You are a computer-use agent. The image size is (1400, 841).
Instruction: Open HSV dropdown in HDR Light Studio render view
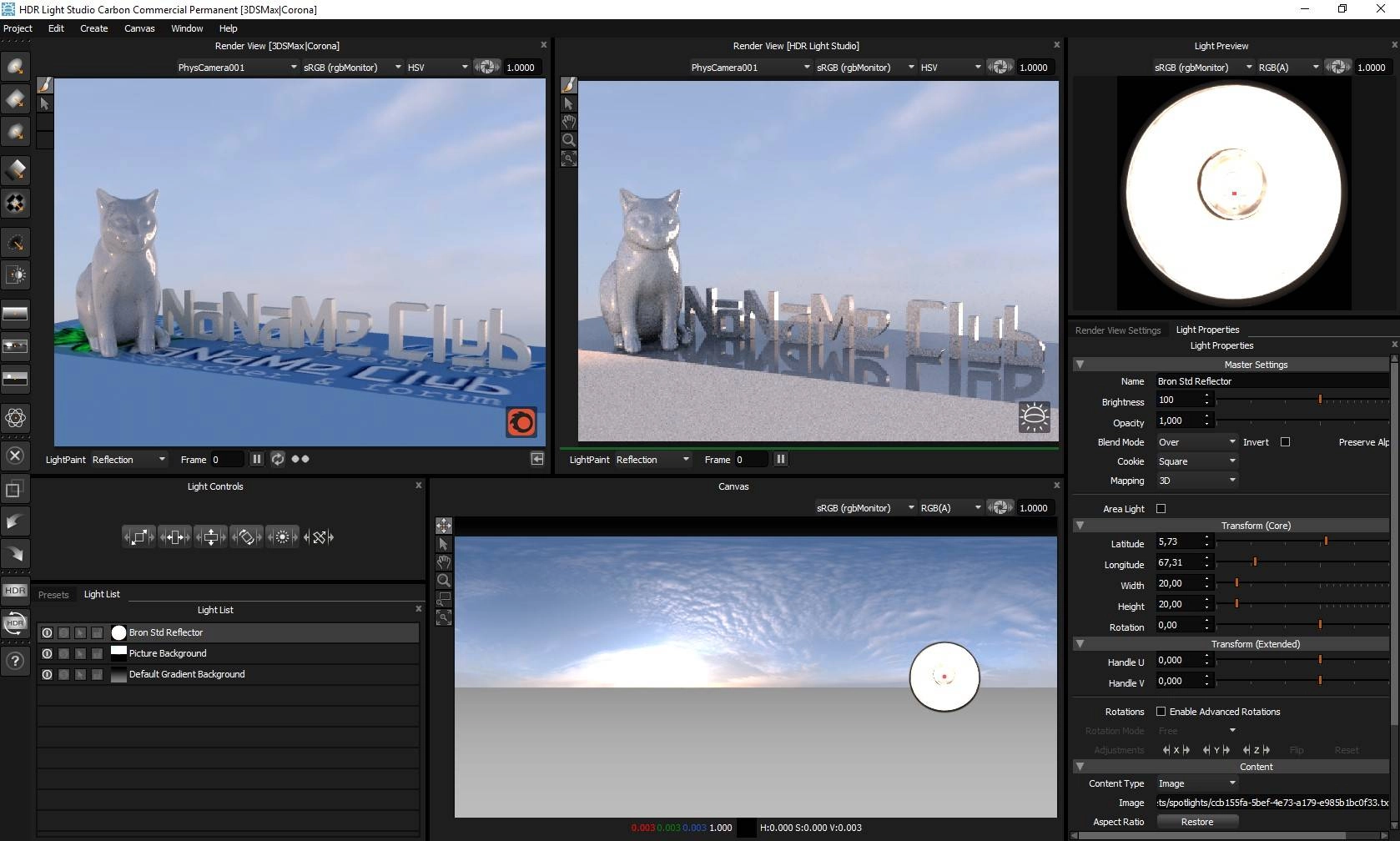[x=950, y=68]
